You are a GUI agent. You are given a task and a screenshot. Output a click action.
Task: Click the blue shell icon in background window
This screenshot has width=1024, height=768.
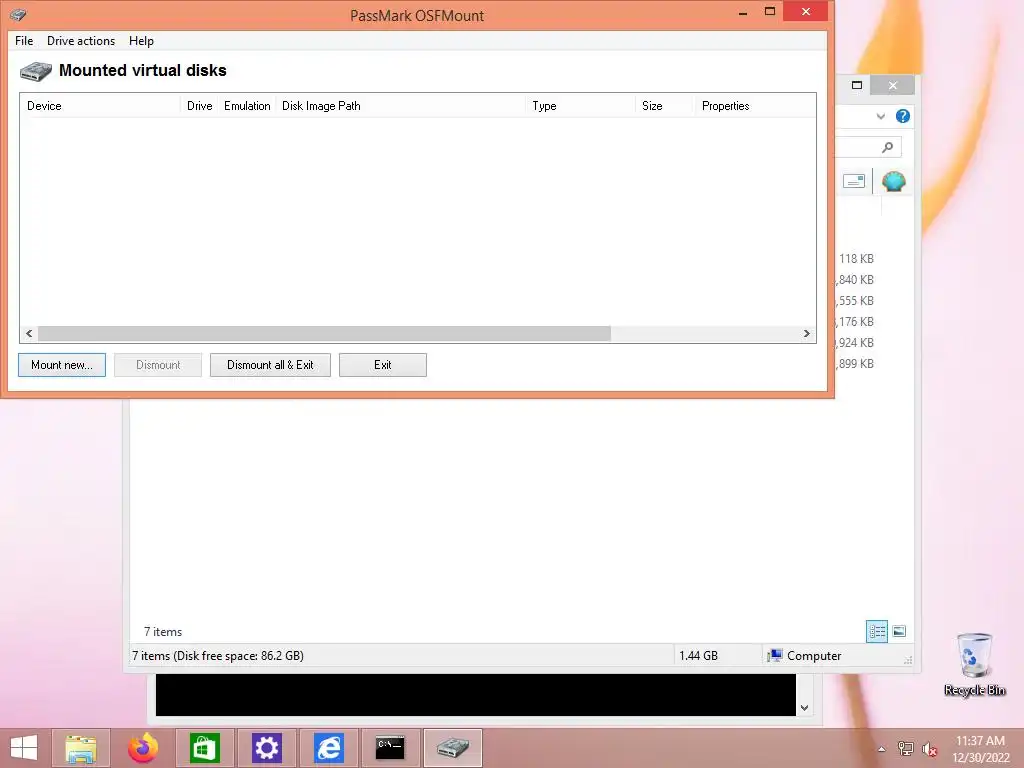(x=893, y=181)
